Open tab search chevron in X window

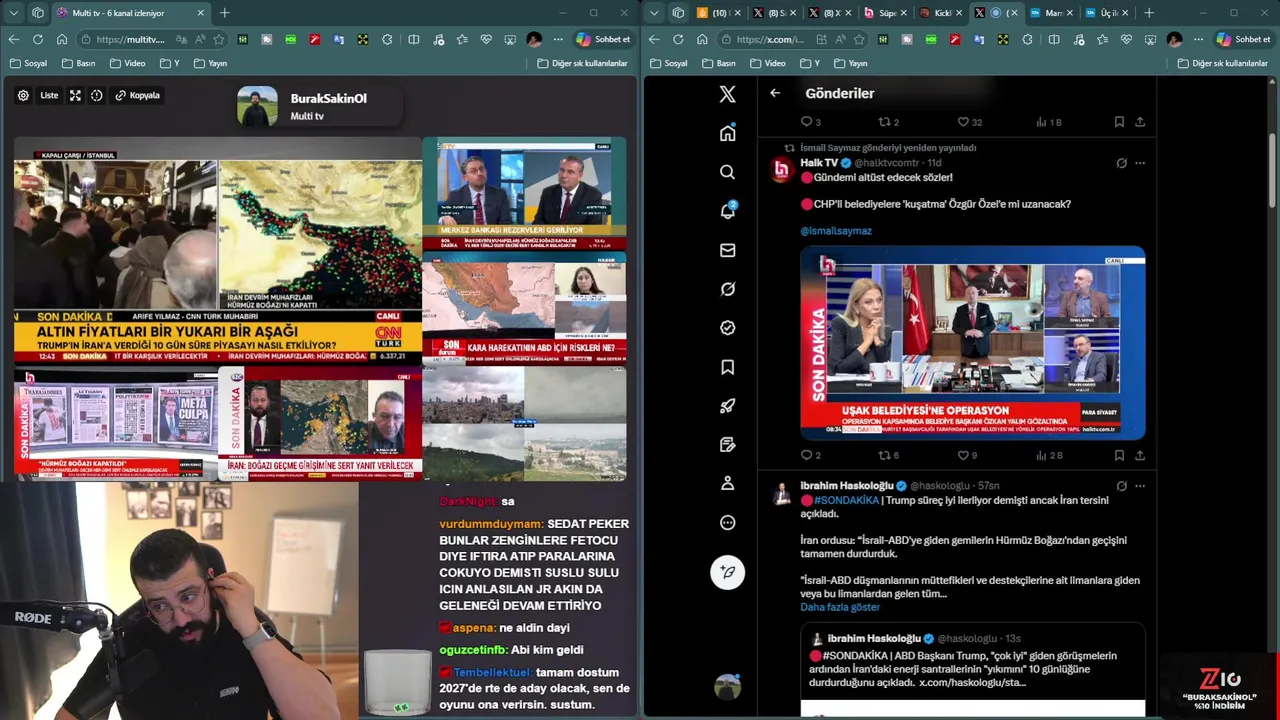pos(654,13)
